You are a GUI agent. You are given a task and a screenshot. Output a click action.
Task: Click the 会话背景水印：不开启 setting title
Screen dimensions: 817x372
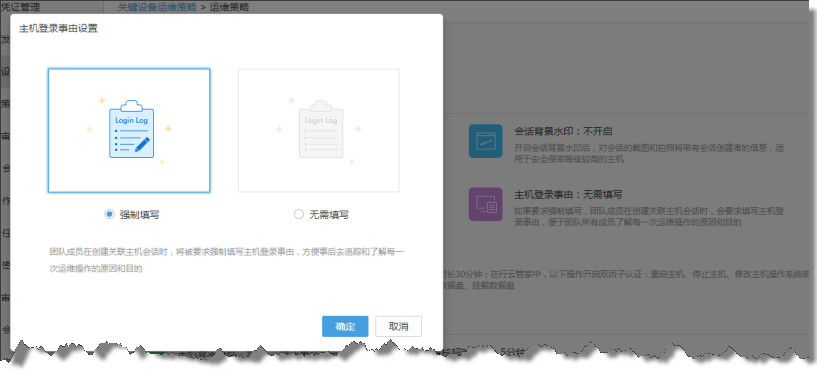pos(563,131)
